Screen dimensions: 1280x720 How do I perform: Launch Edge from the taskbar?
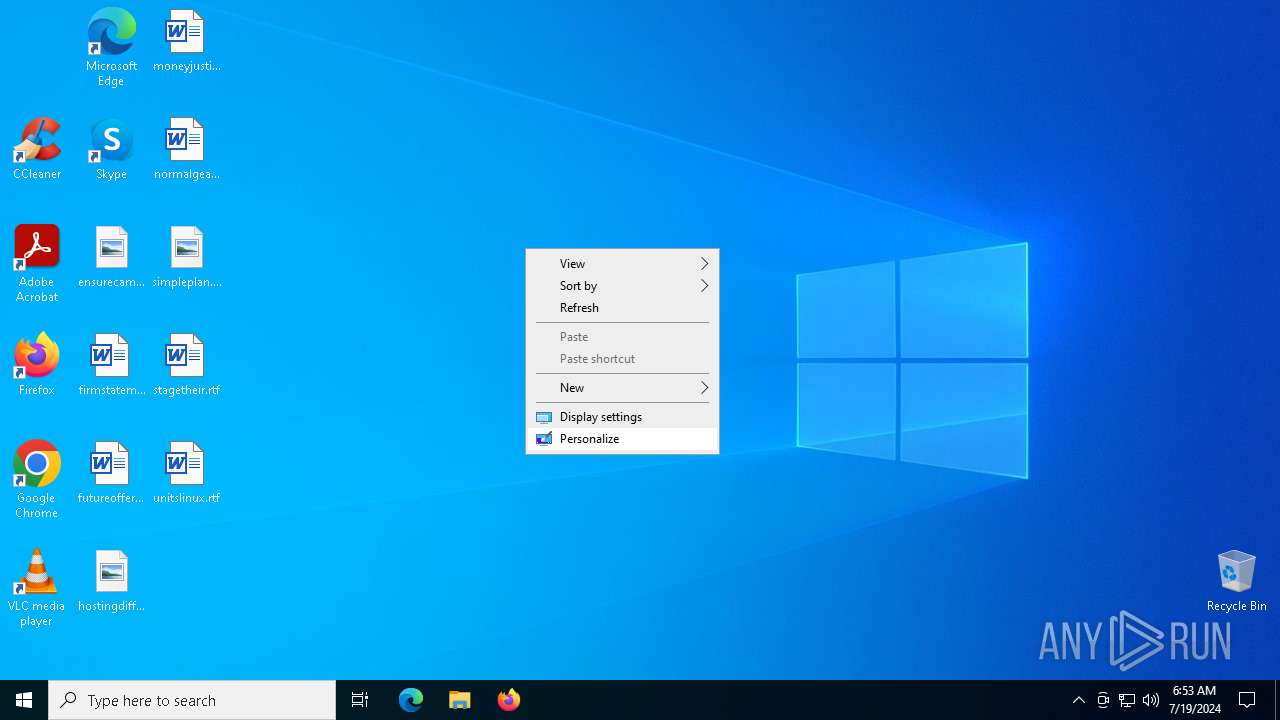(411, 700)
